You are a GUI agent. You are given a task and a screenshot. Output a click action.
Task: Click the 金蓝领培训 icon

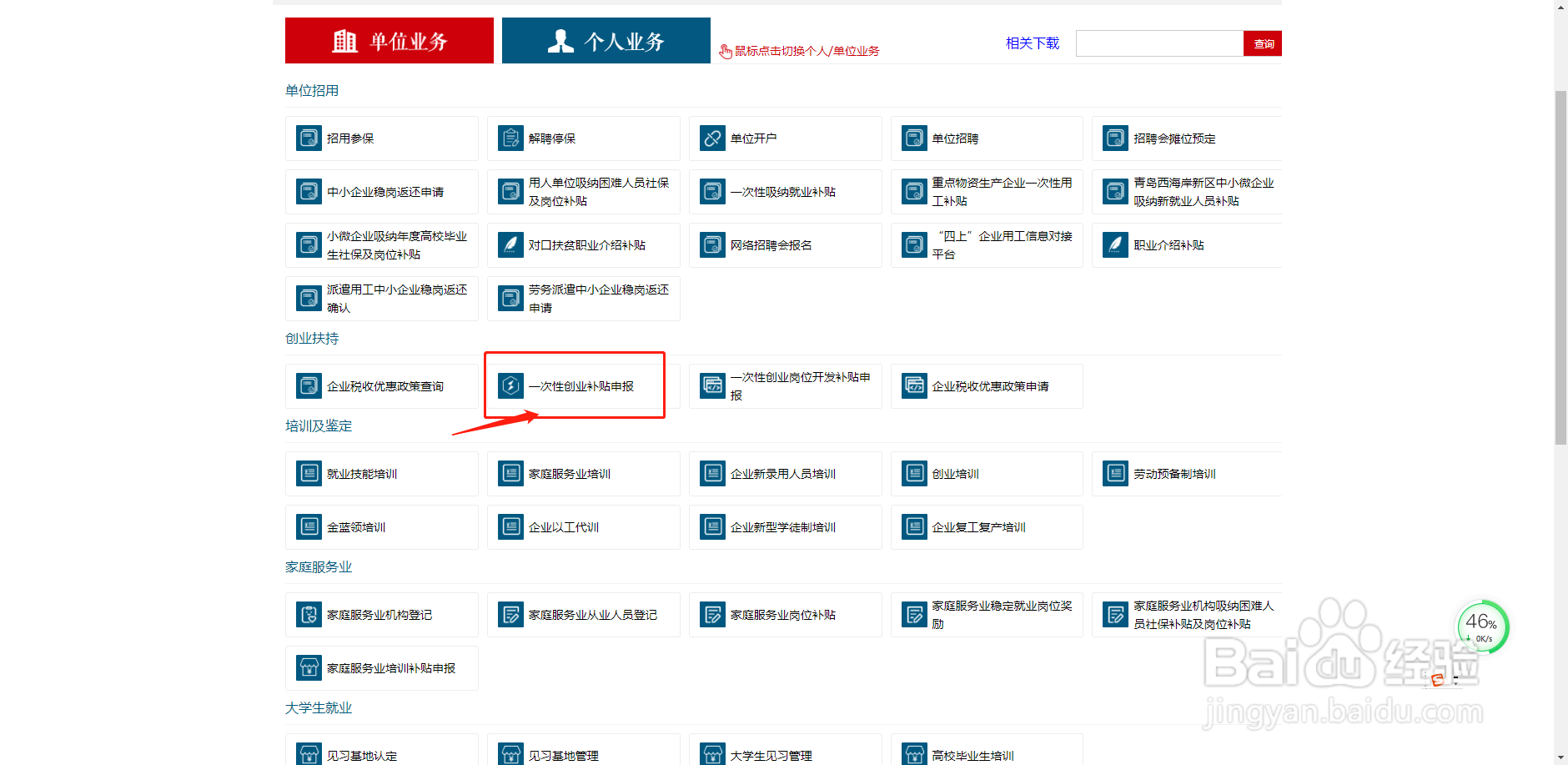(309, 527)
